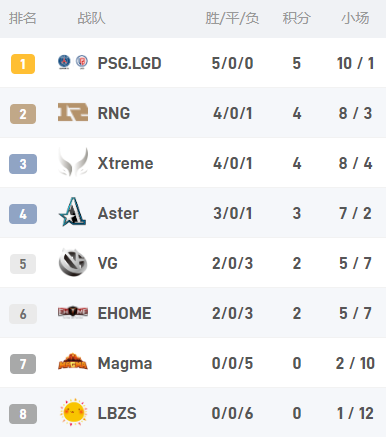Open the Xtreme wings logo
The image size is (386, 437).
point(73,162)
